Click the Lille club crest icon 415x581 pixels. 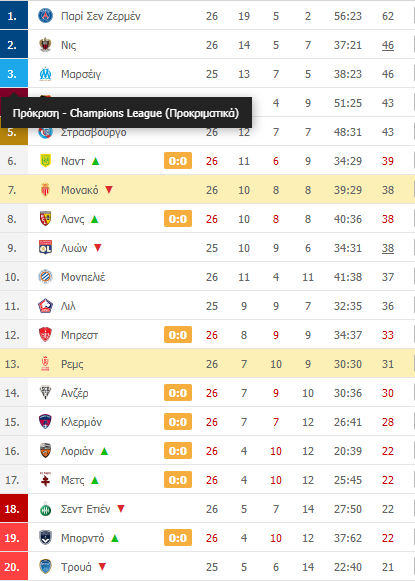[45, 306]
